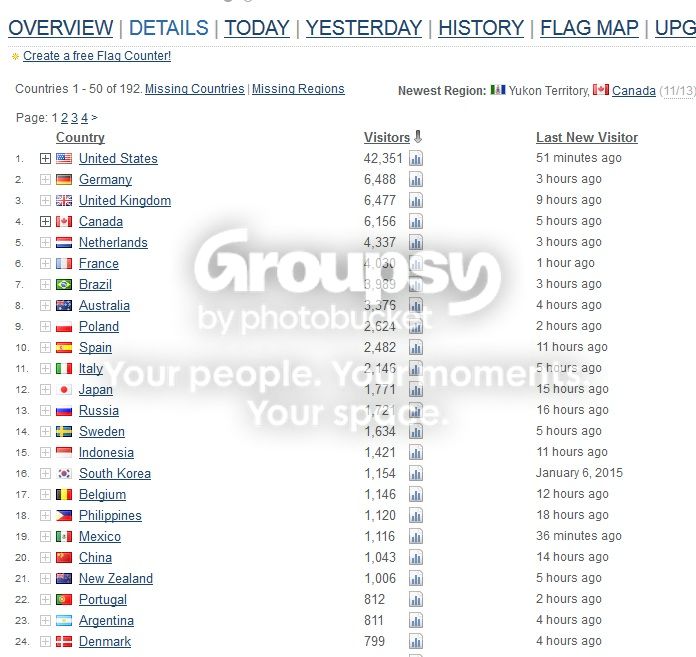Image resolution: width=696 pixels, height=657 pixels.
Task: Expand the France row plus box
Action: pos(45,264)
